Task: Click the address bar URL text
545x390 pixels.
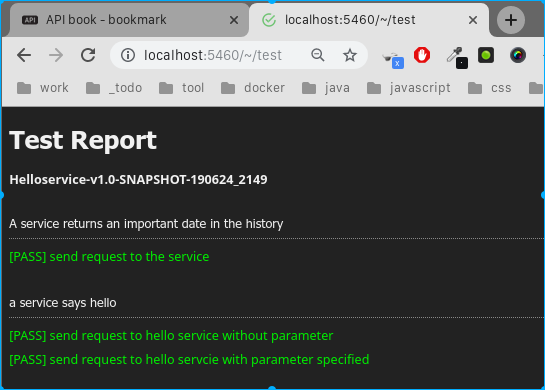Action: click(213, 55)
